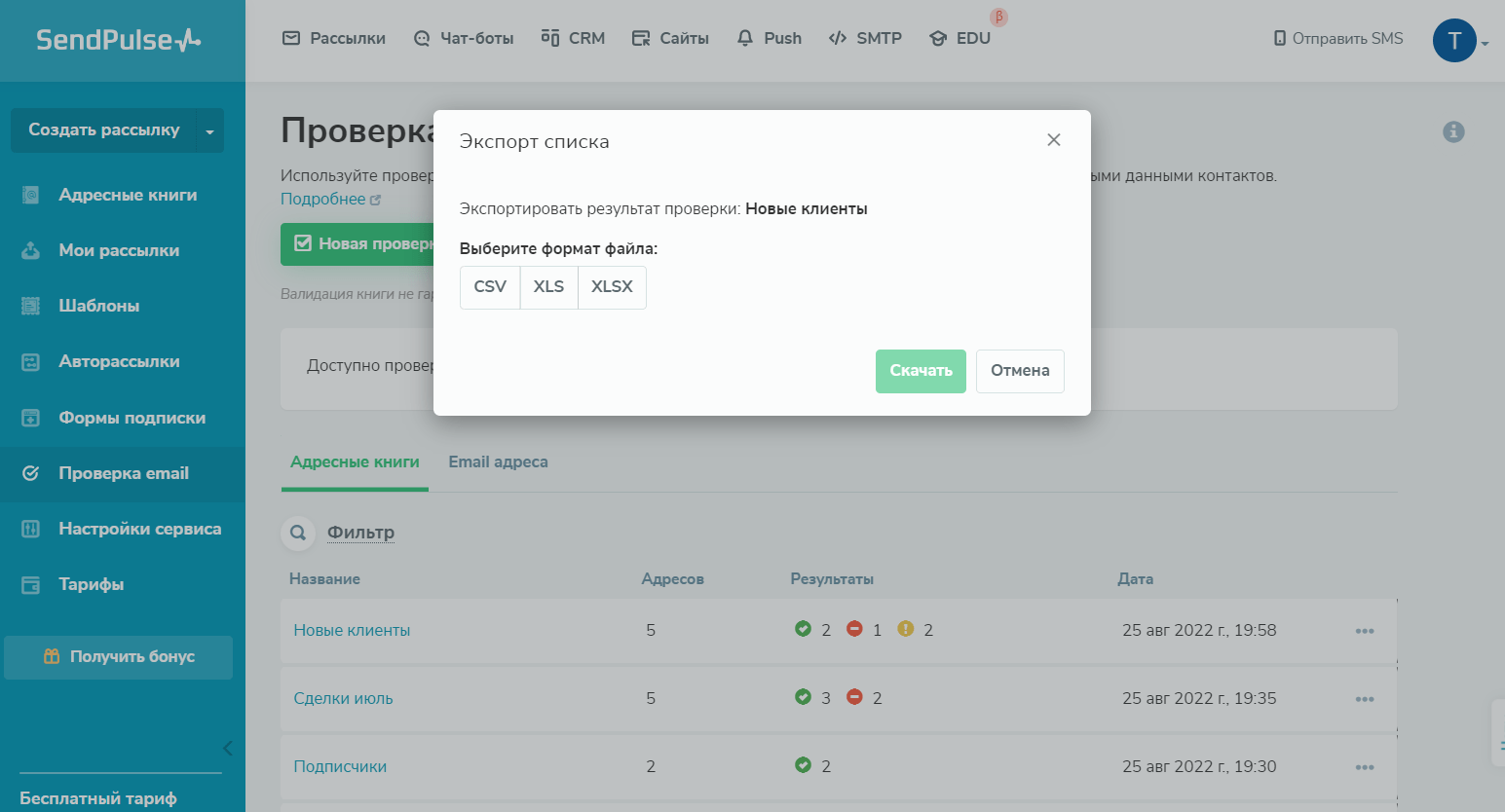
Task: Open the Чат-боты top menu
Action: point(464,39)
